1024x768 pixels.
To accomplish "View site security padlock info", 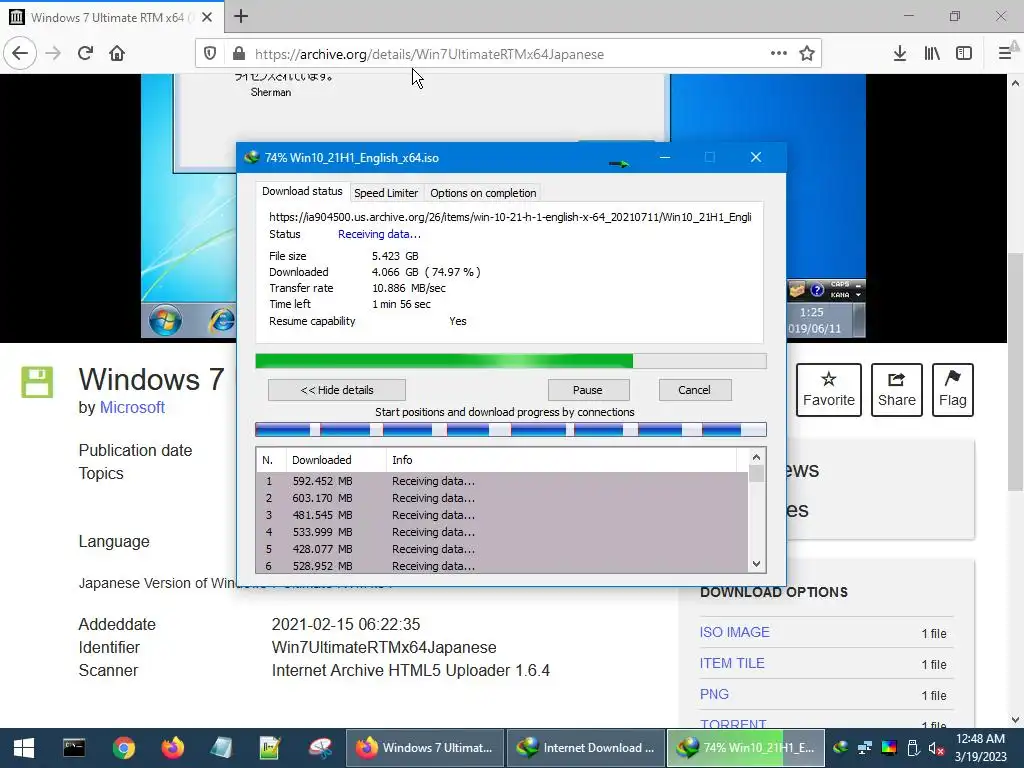I will (238, 54).
